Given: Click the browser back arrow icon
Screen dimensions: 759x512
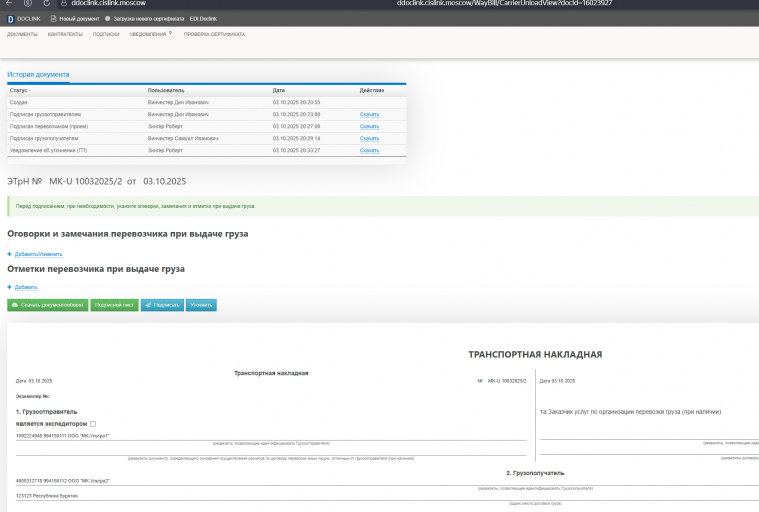Looking at the screenshot, I should (x=9, y=3).
